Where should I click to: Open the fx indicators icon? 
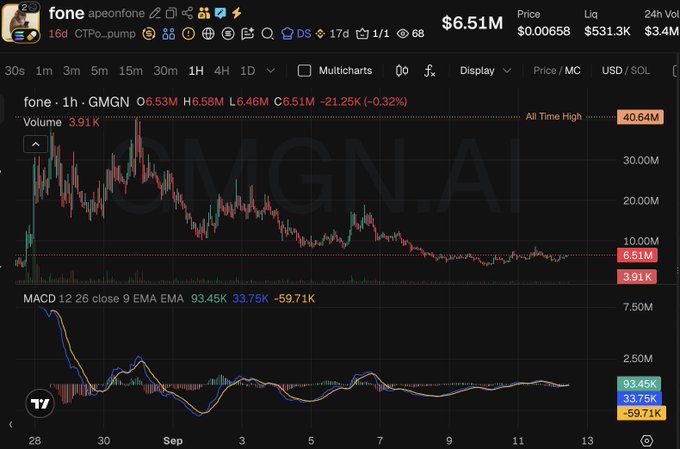[x=429, y=70]
